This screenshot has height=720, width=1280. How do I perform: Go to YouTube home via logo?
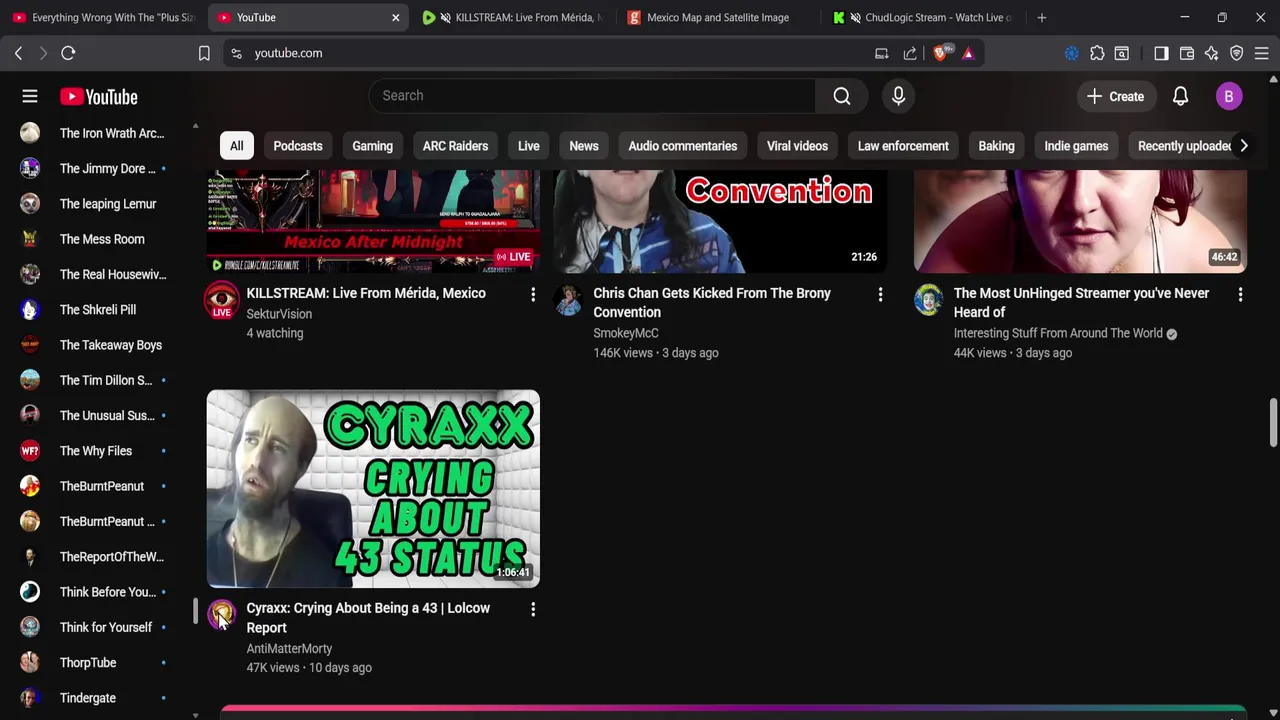coord(98,97)
